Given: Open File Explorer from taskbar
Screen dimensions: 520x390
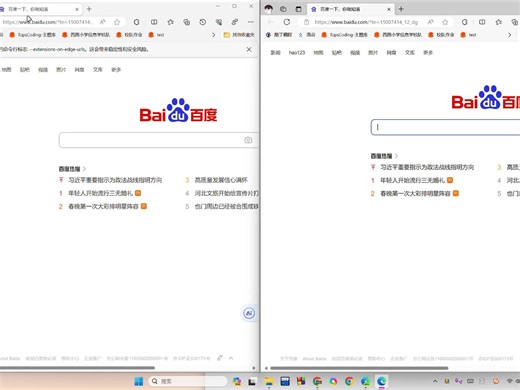Looking at the screenshot, I should tap(269, 381).
